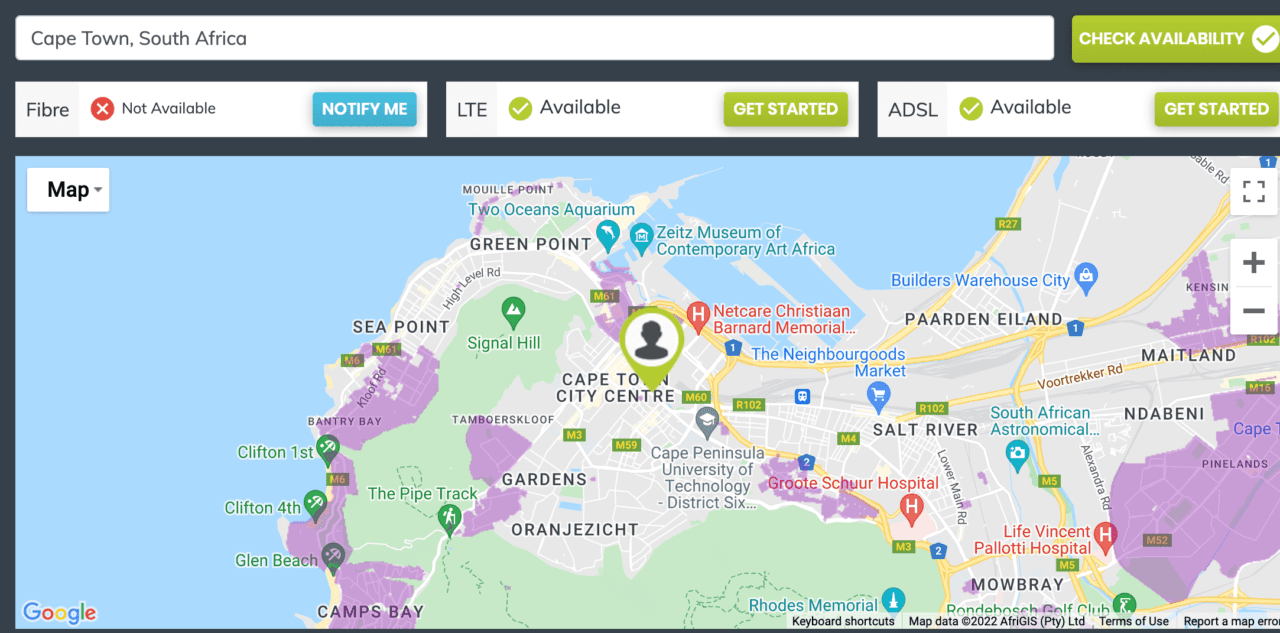Viewport: 1280px width, 633px height.
Task: Click the green checkmark beside LTE
Action: pyautogui.click(x=520, y=108)
